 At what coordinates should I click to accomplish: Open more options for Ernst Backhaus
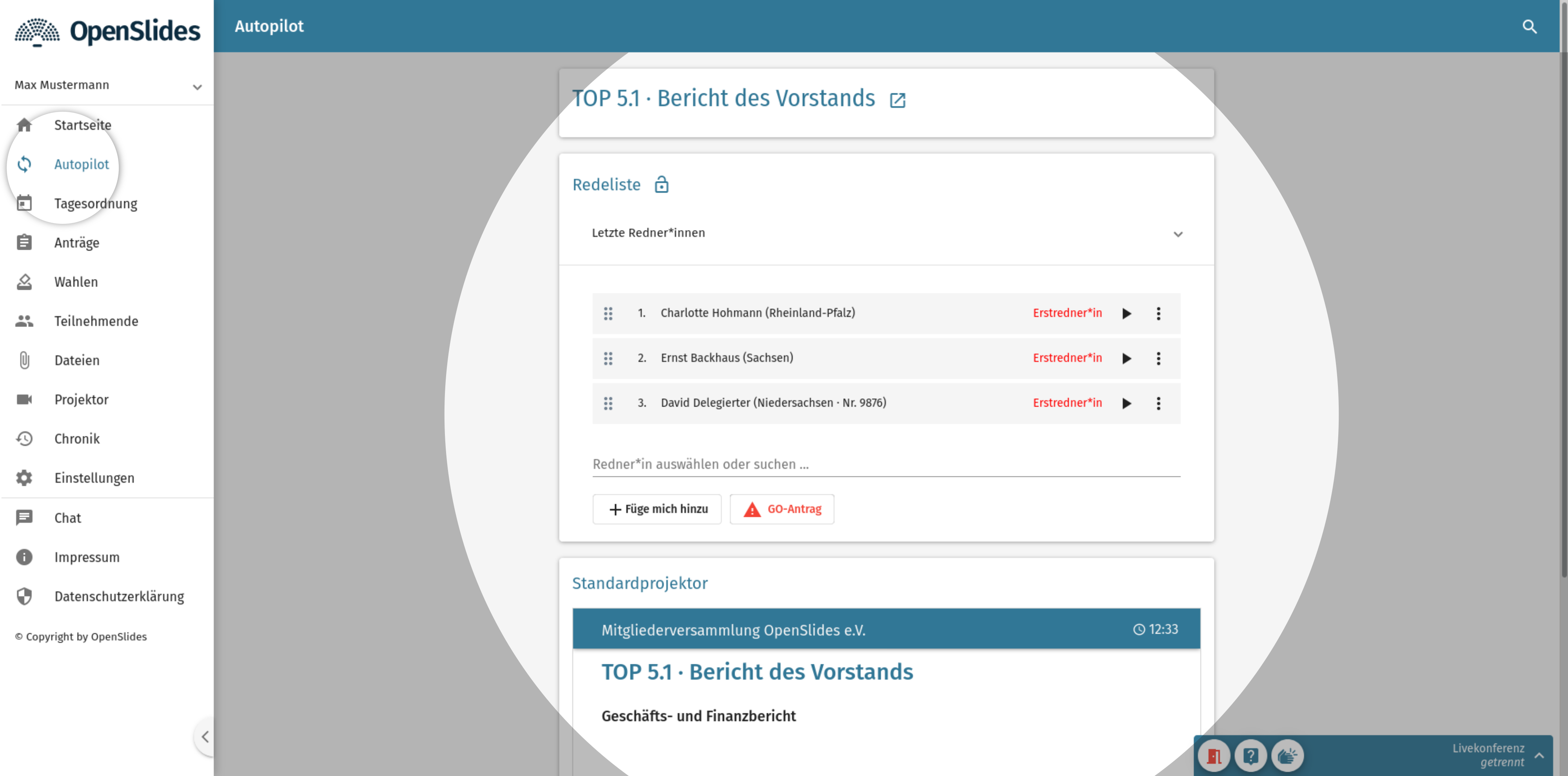(1158, 359)
